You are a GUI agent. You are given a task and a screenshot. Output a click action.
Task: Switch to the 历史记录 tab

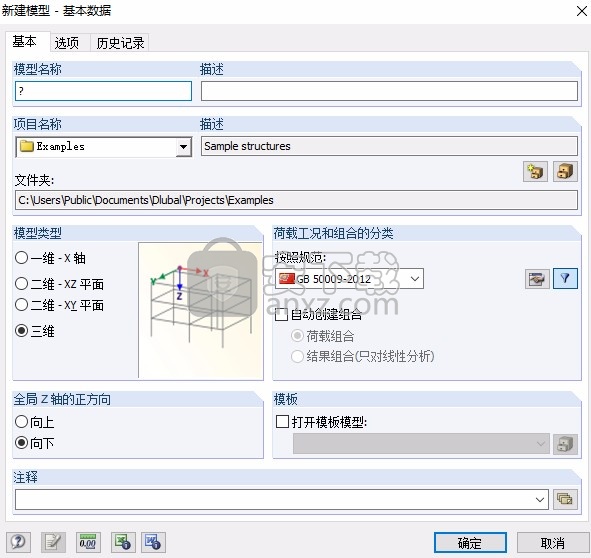click(120, 43)
